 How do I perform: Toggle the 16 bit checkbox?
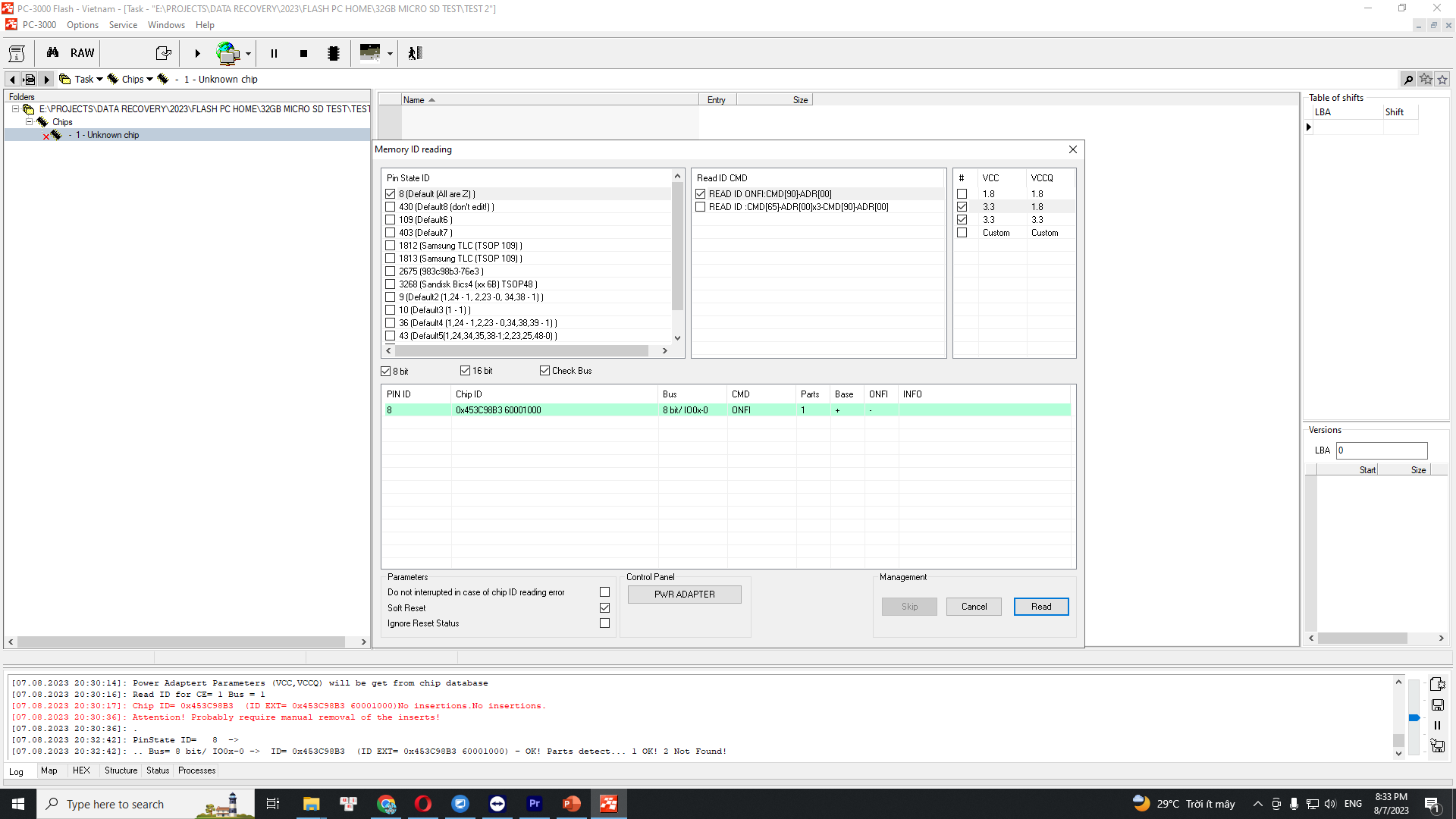(465, 371)
